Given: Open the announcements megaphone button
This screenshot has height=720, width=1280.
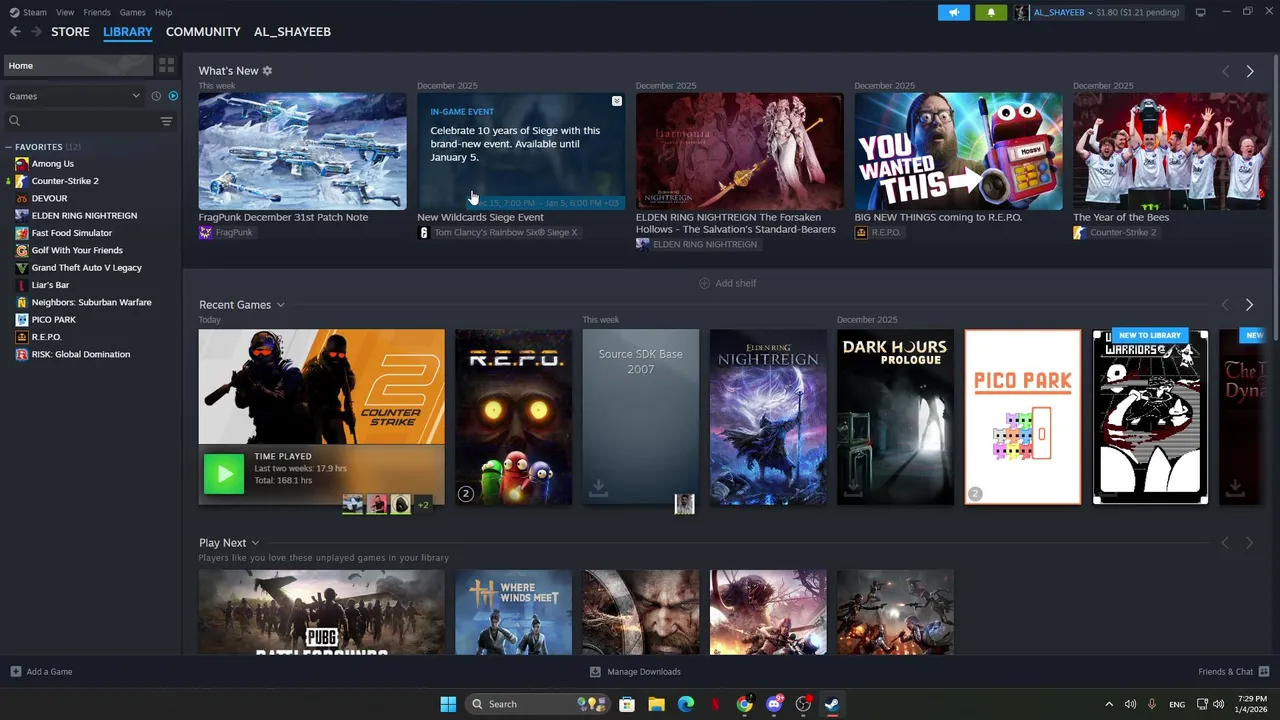Looking at the screenshot, I should [954, 12].
